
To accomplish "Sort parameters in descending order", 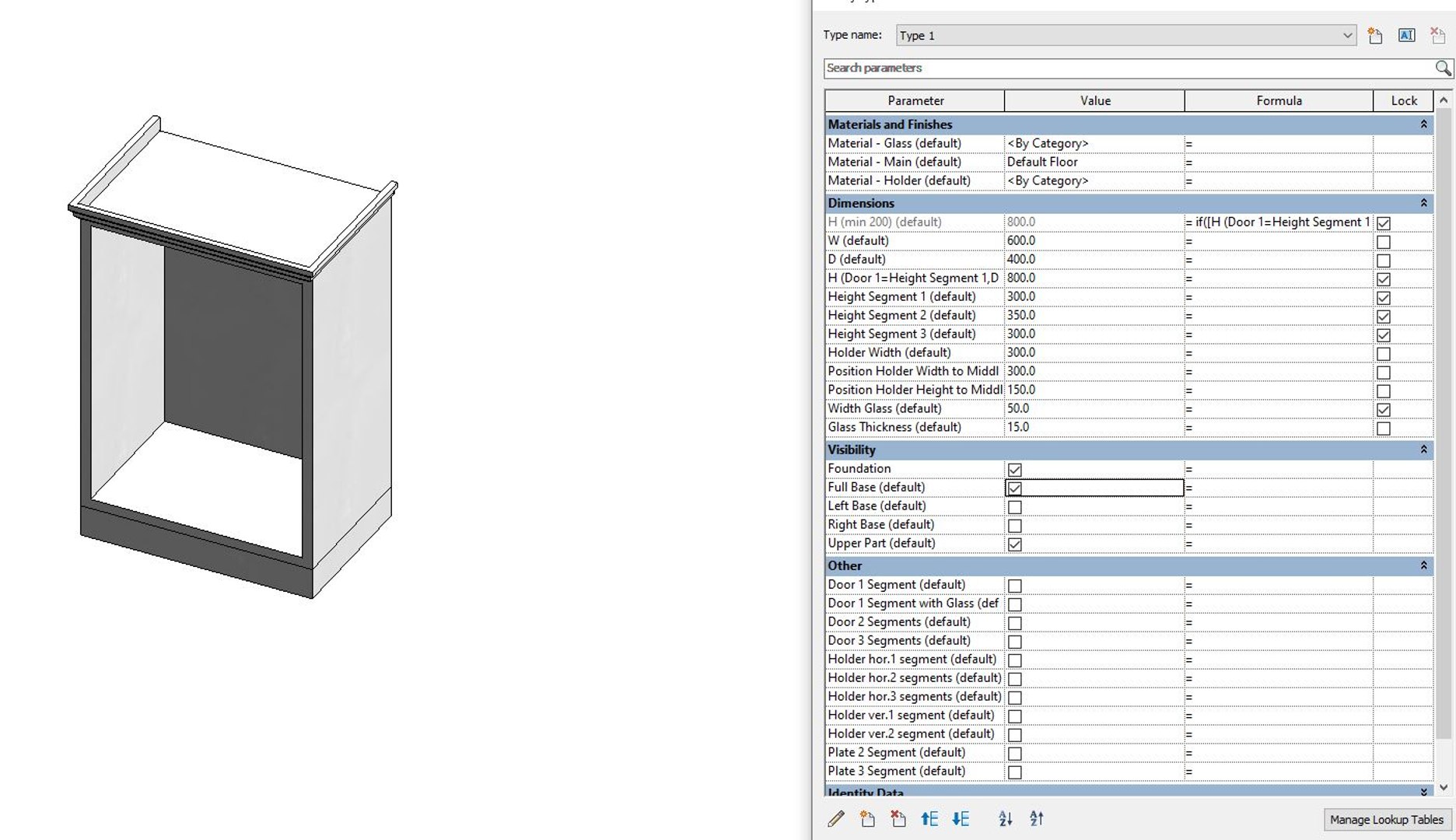I will [x=1037, y=818].
